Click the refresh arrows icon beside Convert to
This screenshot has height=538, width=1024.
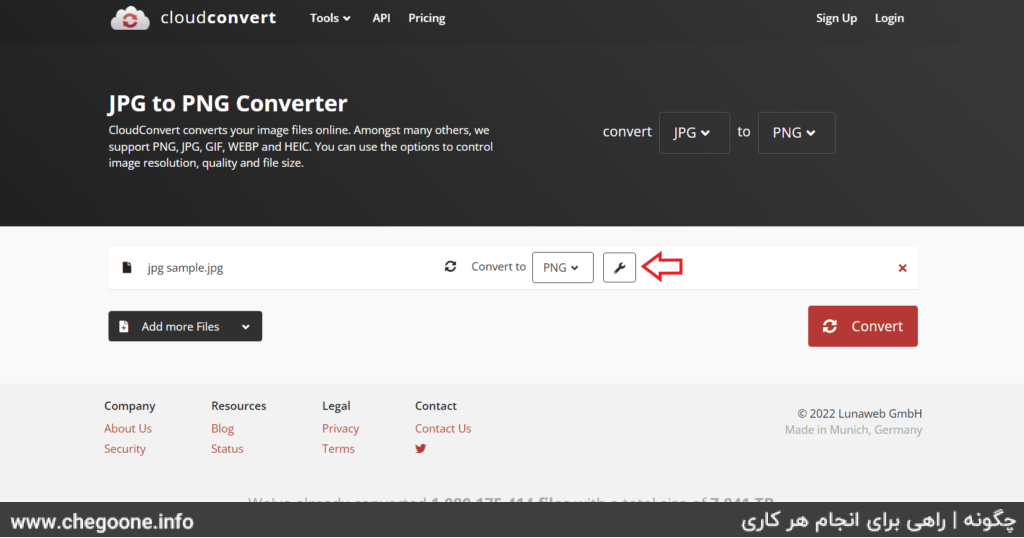coord(450,266)
